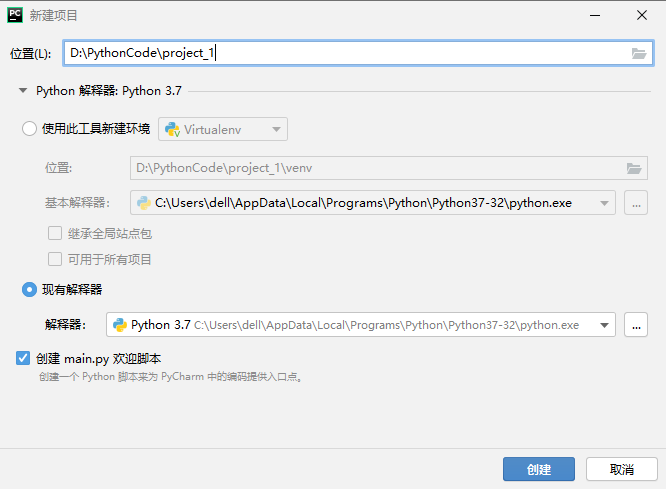The height and width of the screenshot is (489, 666).
Task: Click Python icon in base interpreter field
Action: pyautogui.click(x=144, y=203)
